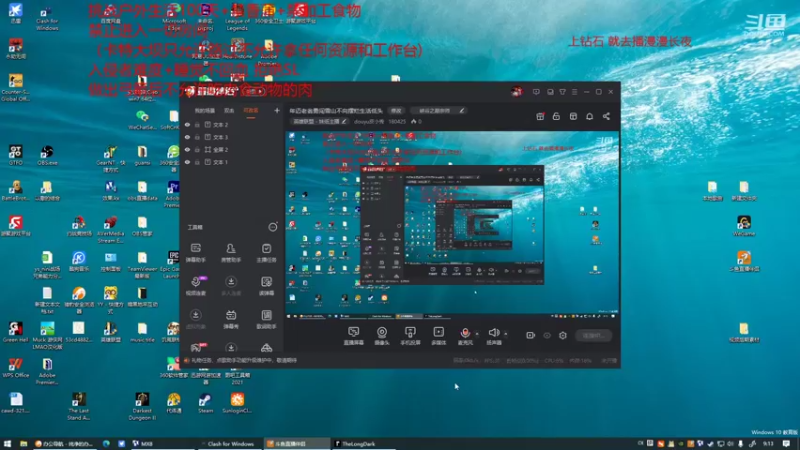Open the message icon in title bar

coord(536,92)
